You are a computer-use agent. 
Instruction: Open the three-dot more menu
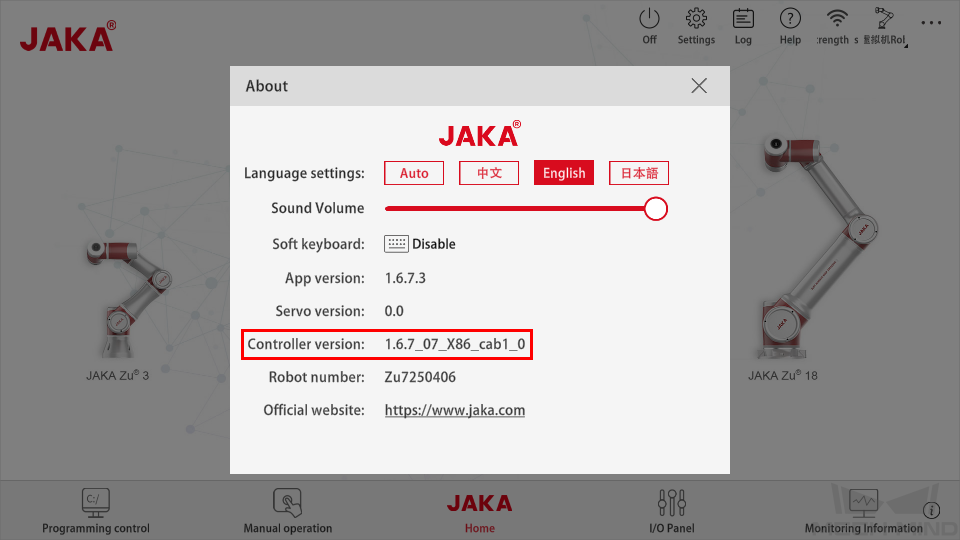931,23
